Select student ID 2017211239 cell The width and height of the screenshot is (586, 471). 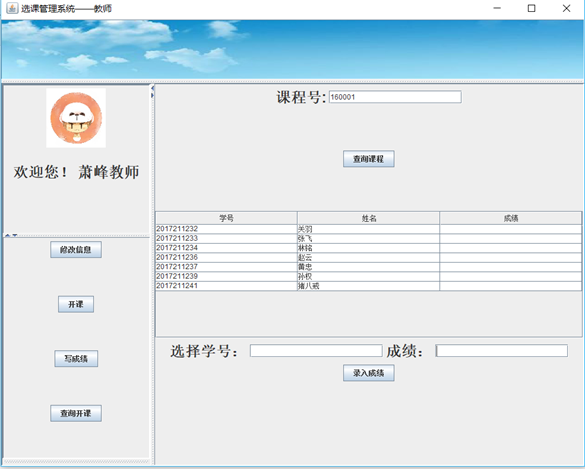pyautogui.click(x=226, y=276)
